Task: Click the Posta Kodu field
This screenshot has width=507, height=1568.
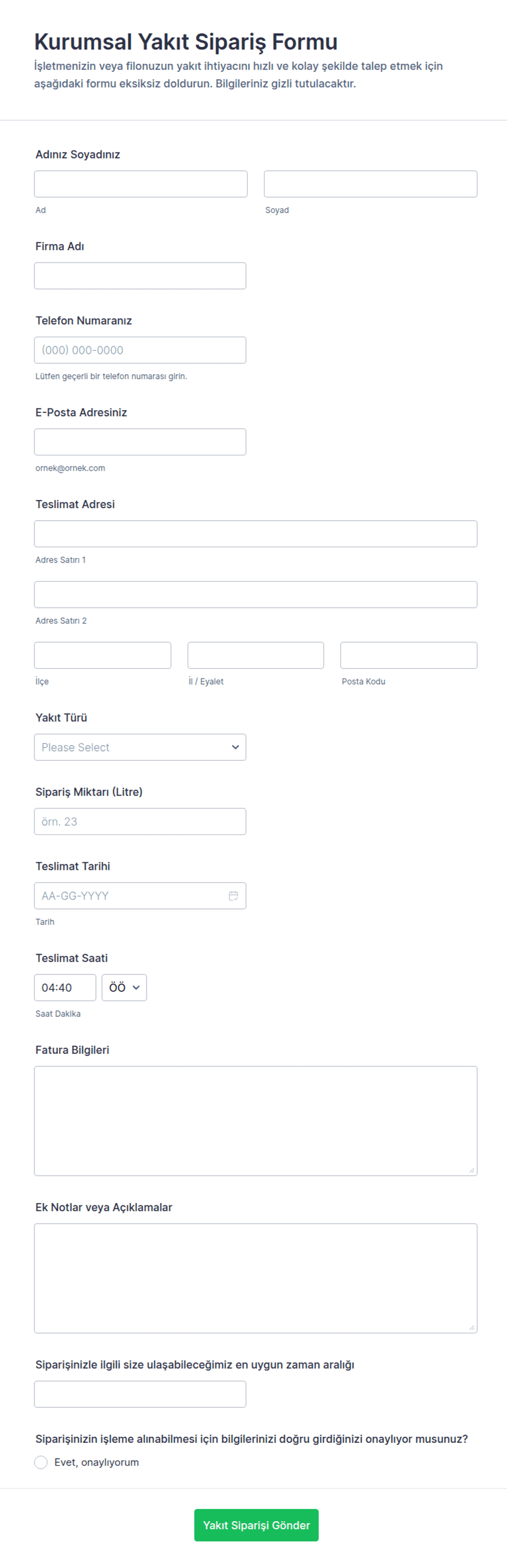Action: click(x=408, y=656)
